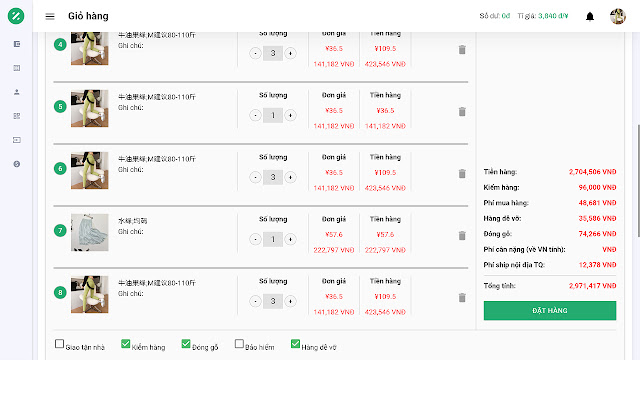Delete cart item 8 with trash icon
This screenshot has width=640, height=400.
tap(462, 298)
